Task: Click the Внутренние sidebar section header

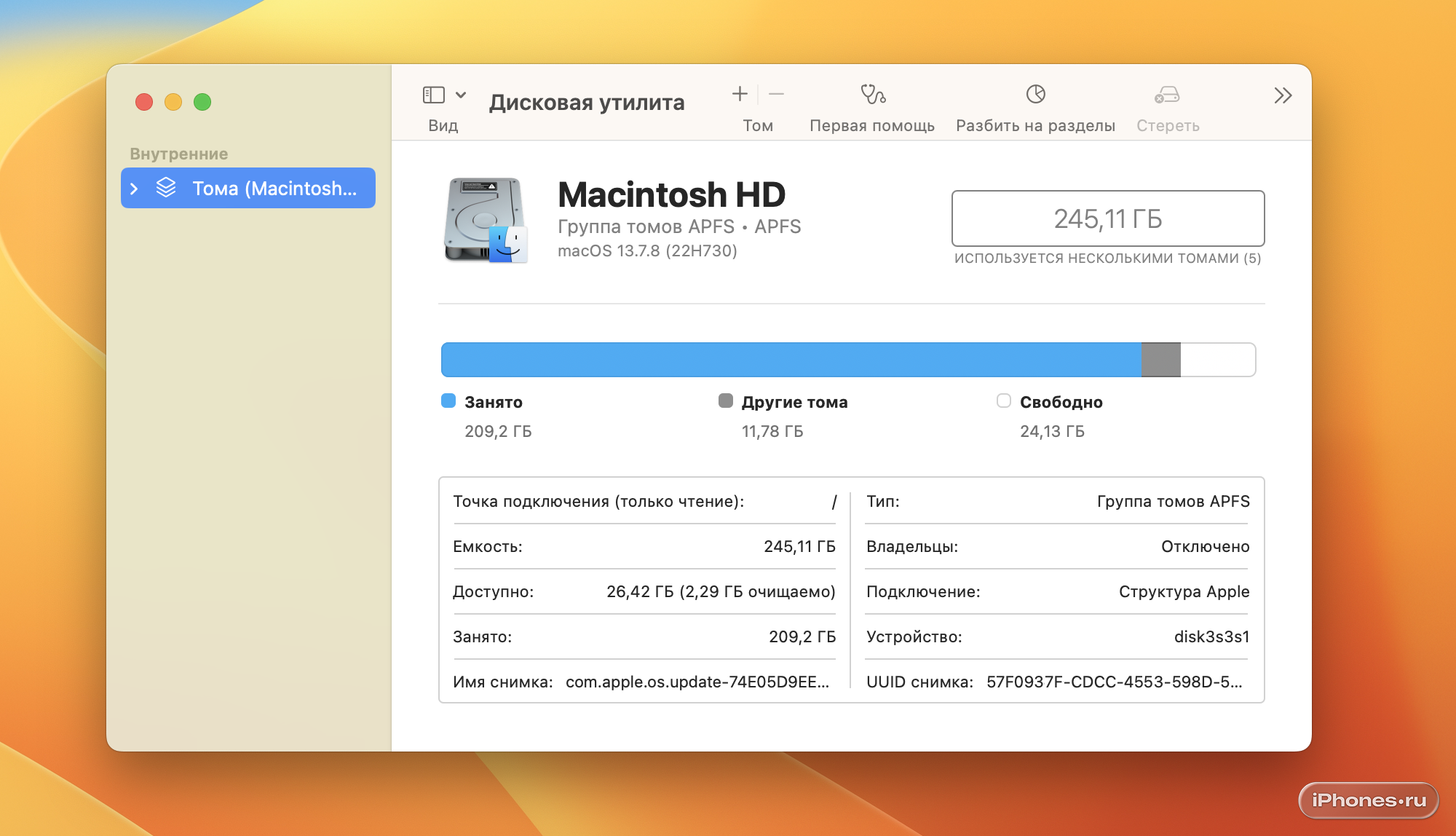Action: pyautogui.click(x=179, y=154)
